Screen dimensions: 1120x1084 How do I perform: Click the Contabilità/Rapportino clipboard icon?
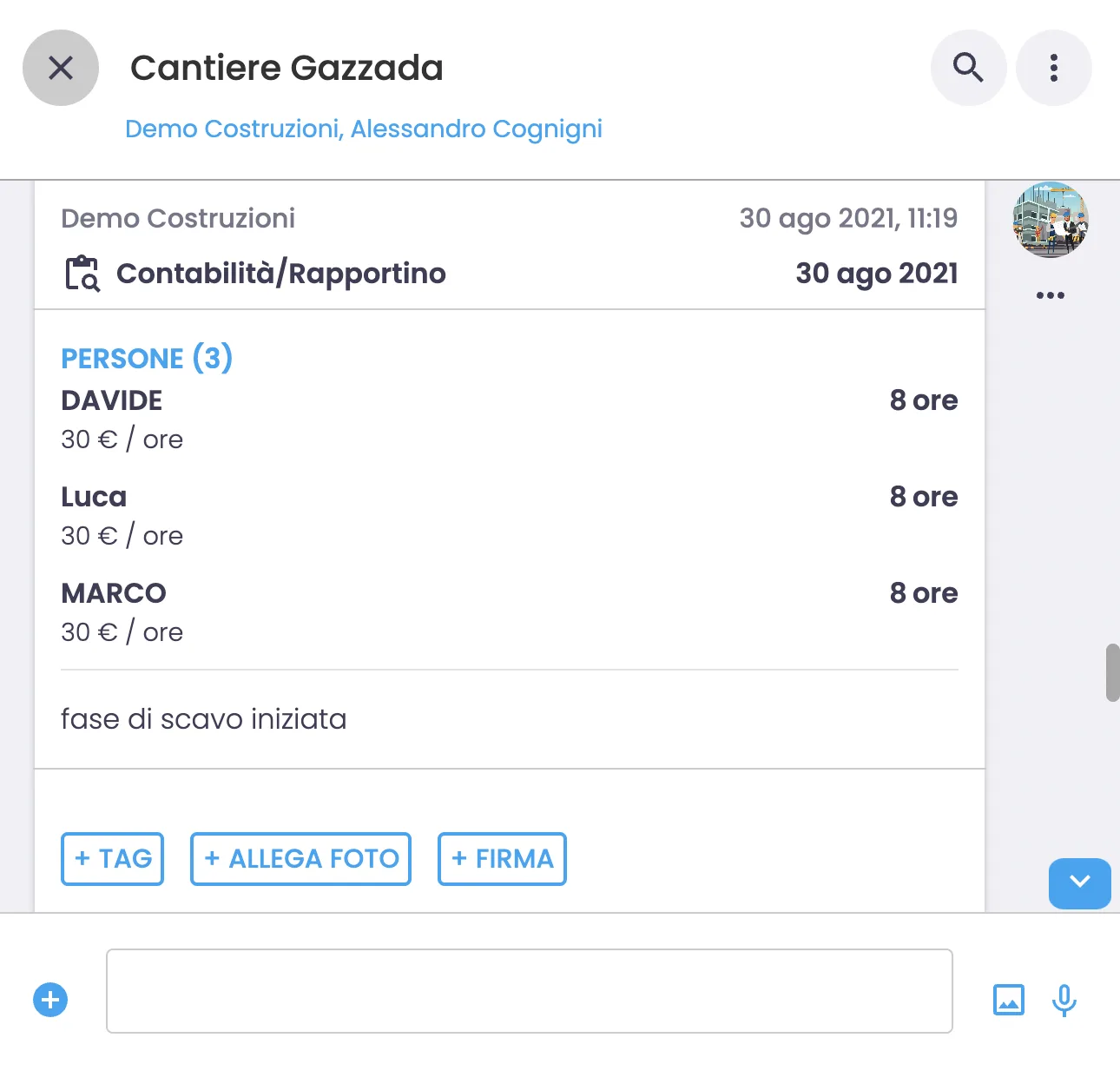pos(82,274)
